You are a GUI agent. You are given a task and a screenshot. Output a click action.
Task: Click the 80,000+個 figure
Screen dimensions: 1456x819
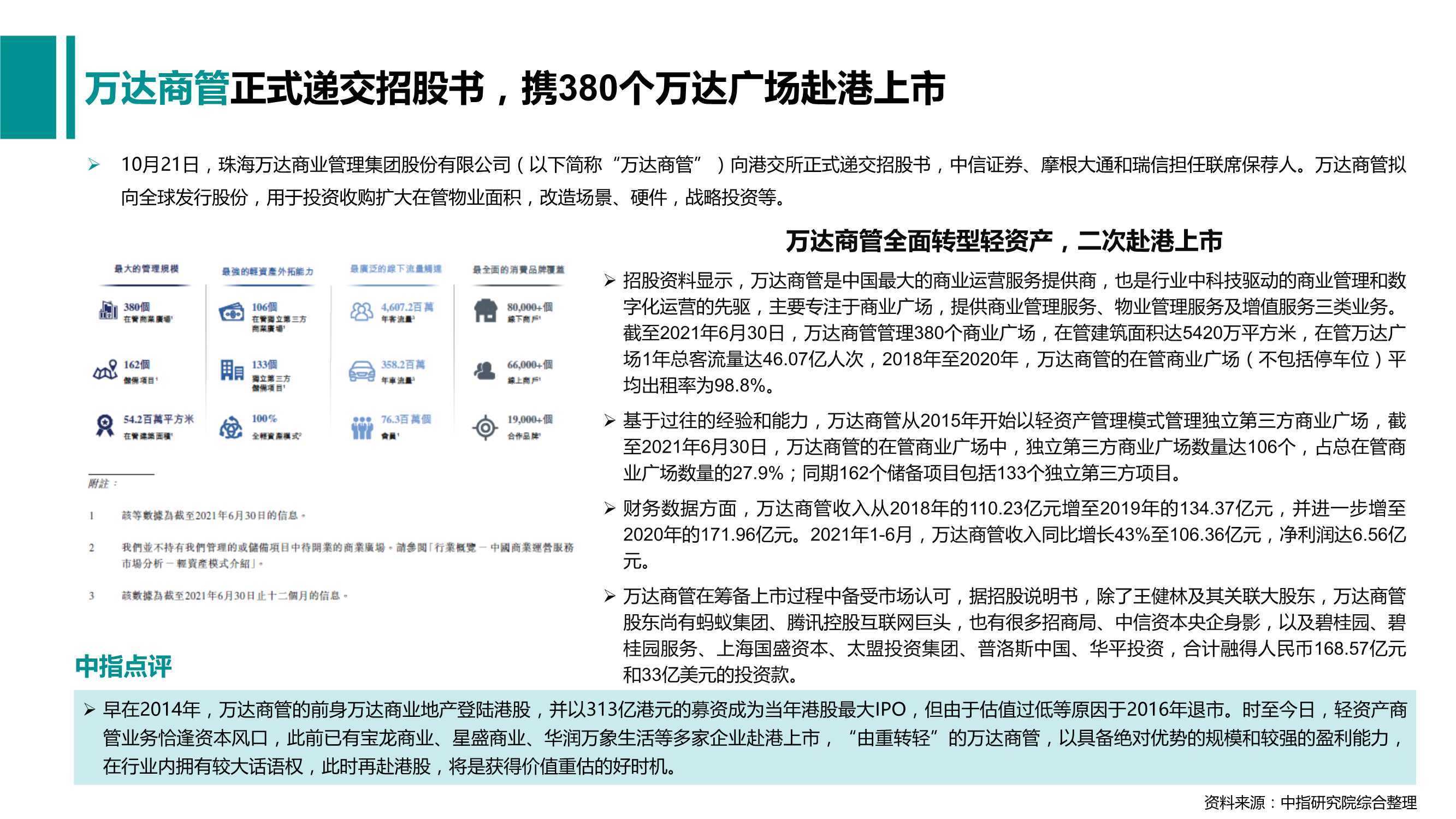(x=530, y=307)
